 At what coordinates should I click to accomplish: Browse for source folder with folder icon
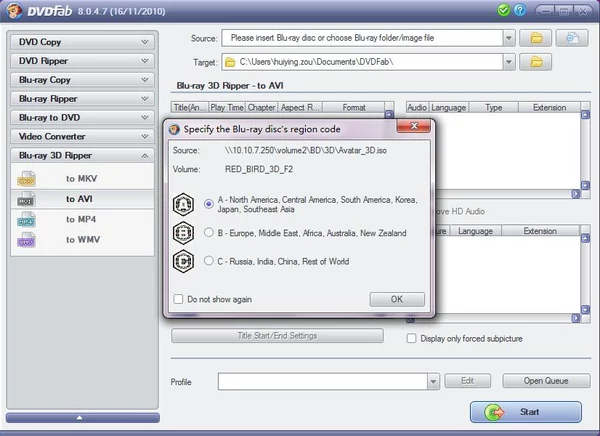(535, 38)
